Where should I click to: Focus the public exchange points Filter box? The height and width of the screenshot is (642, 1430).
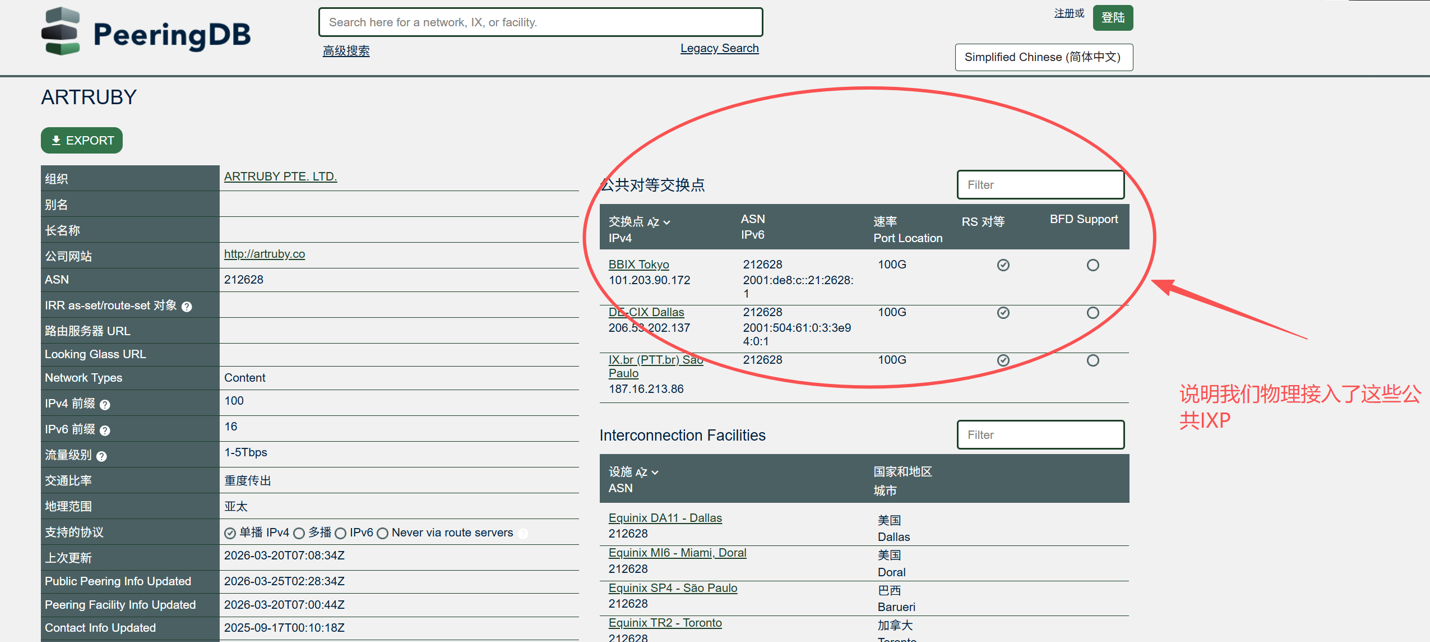click(x=1041, y=185)
